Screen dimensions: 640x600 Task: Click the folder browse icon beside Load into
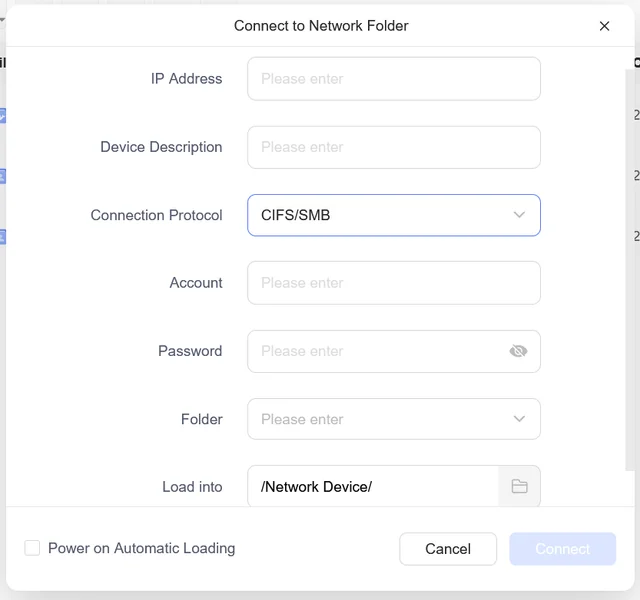(519, 487)
